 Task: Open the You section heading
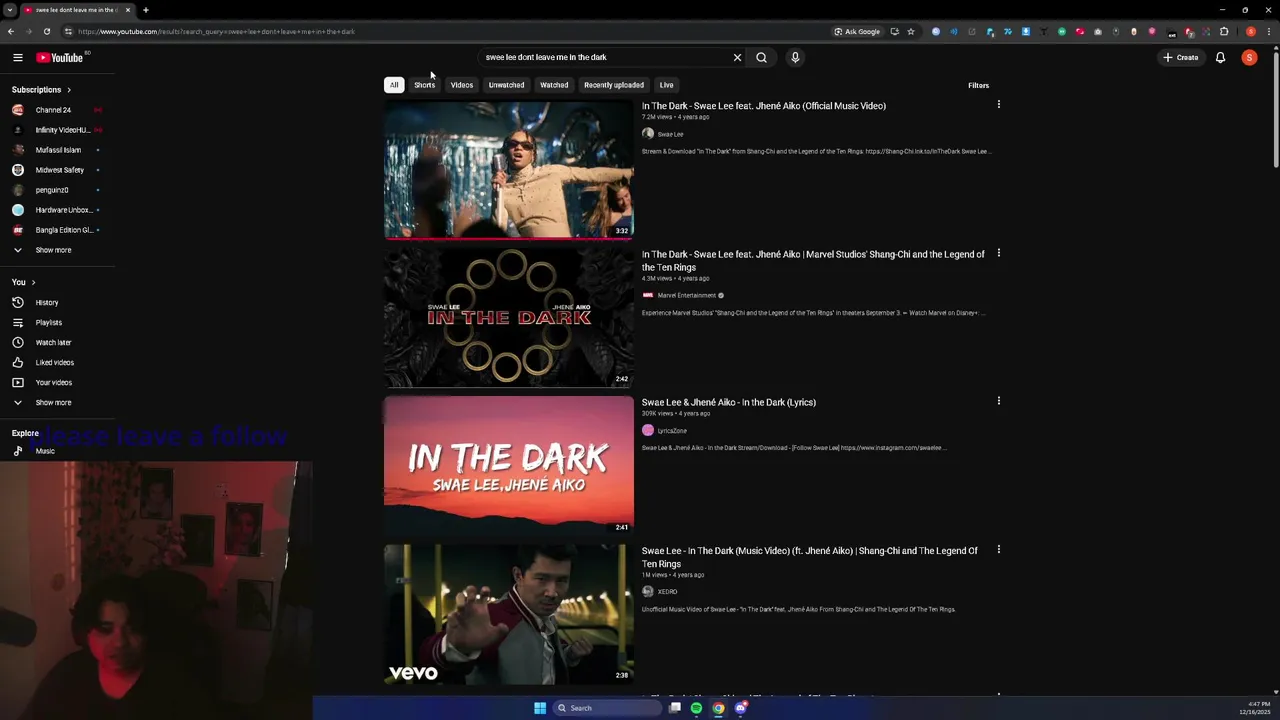click(x=23, y=282)
